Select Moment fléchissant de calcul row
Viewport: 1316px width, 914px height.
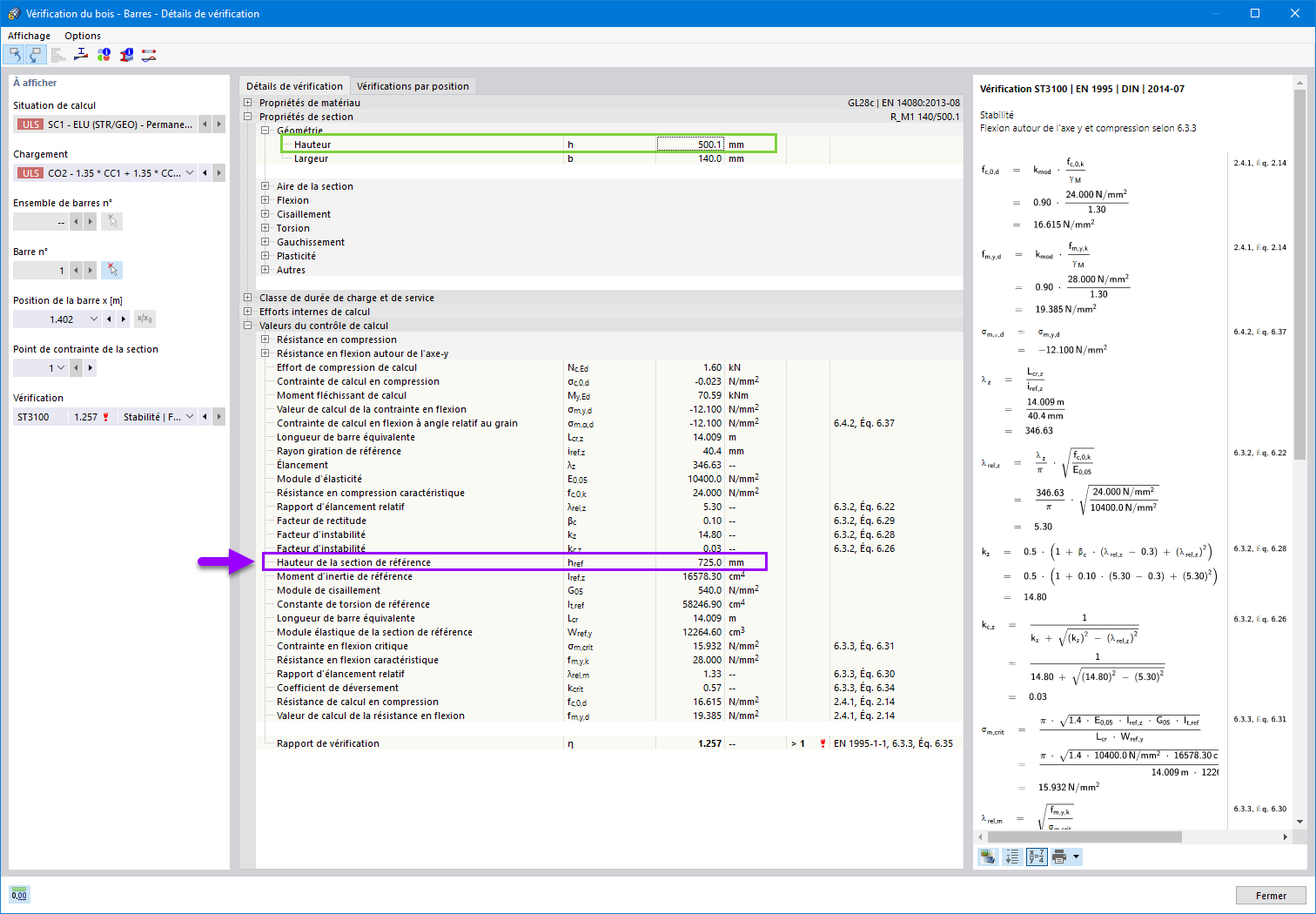pos(609,395)
